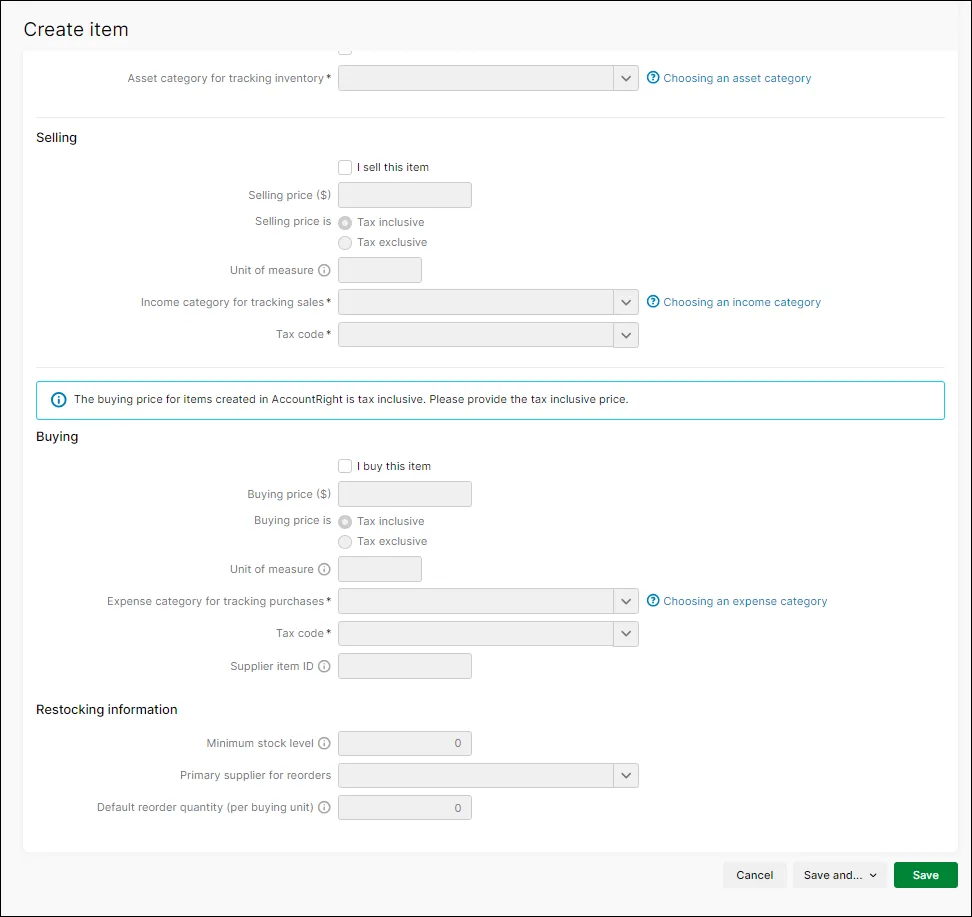The width and height of the screenshot is (972, 917).
Task: Click info icon next to Default reorder quantity
Action: click(324, 808)
